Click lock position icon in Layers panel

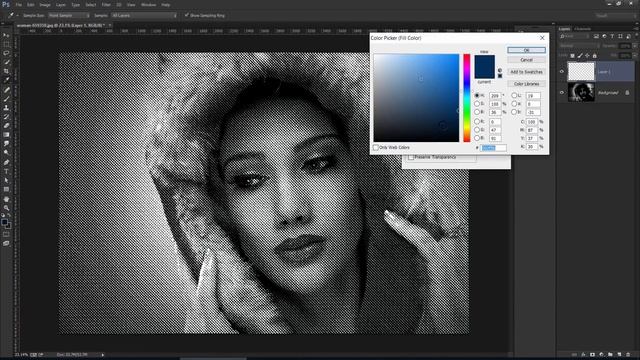[x=587, y=56]
